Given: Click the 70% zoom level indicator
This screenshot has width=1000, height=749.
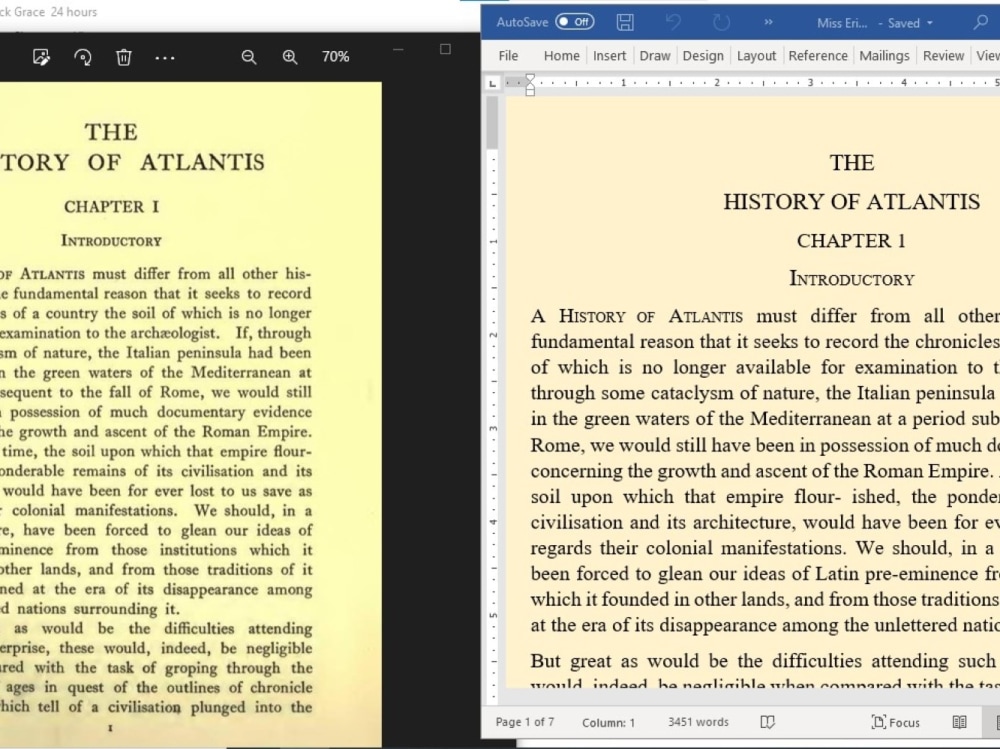Looking at the screenshot, I should [335, 57].
